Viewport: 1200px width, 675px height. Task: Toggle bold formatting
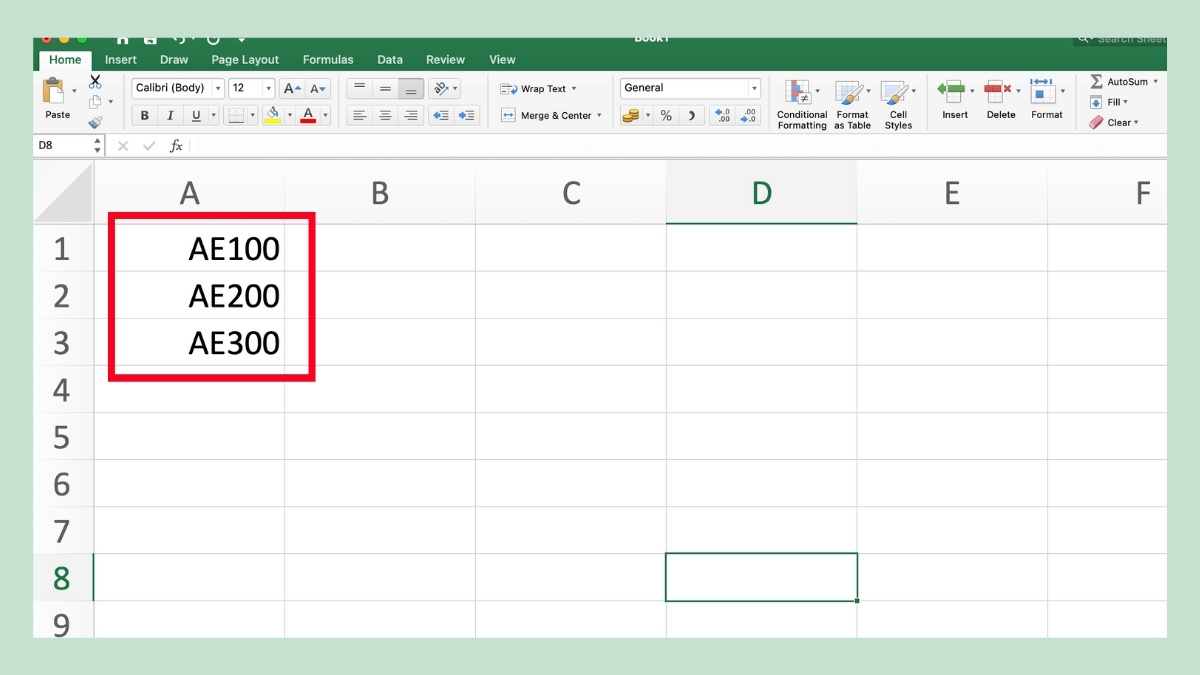point(144,114)
